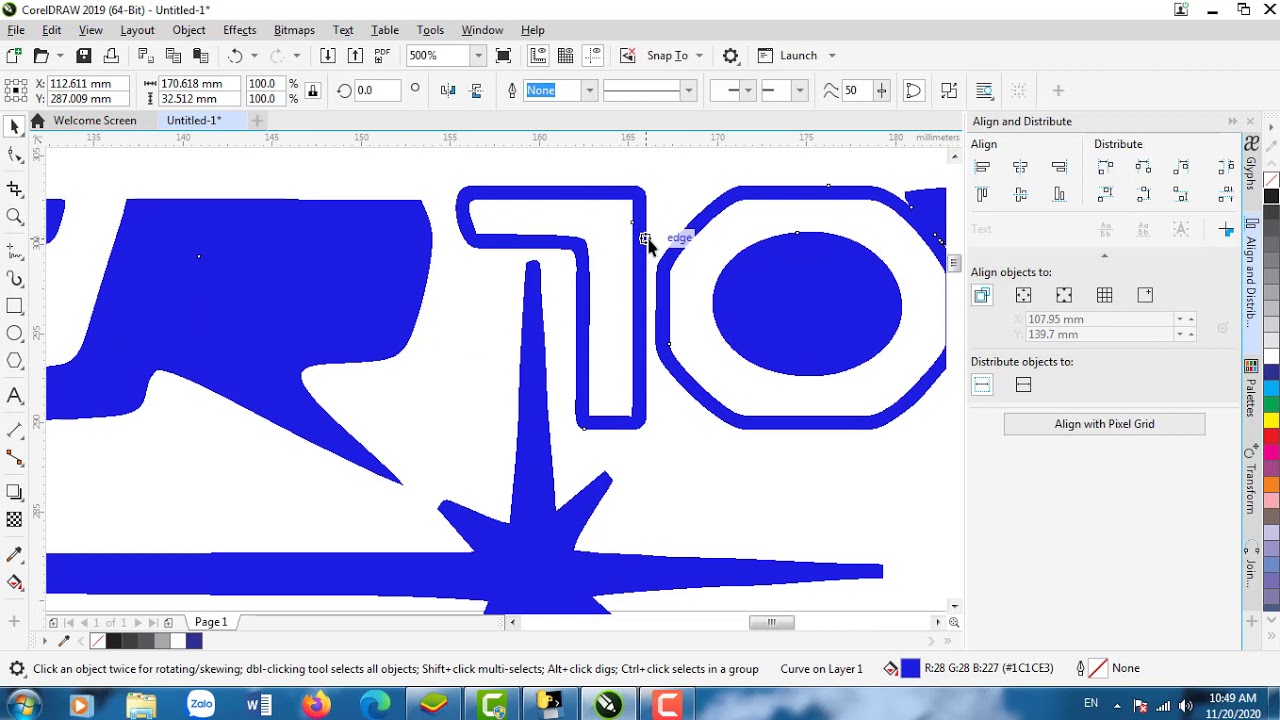Select the Interactive Fill tool

[x=14, y=583]
